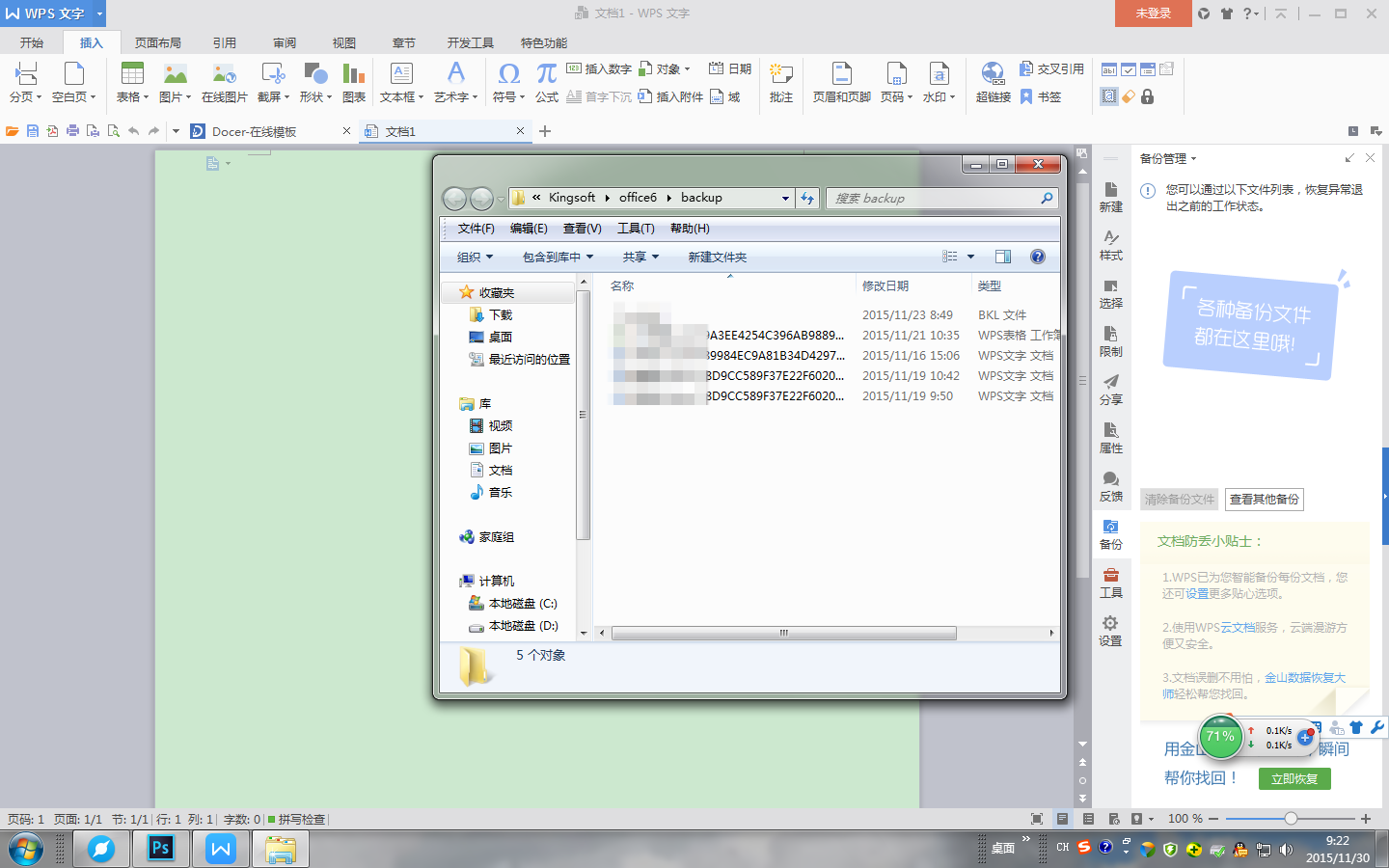Image resolution: width=1389 pixels, height=868 pixels.
Task: Add a 书签 bookmark
Action: pos(1041,96)
